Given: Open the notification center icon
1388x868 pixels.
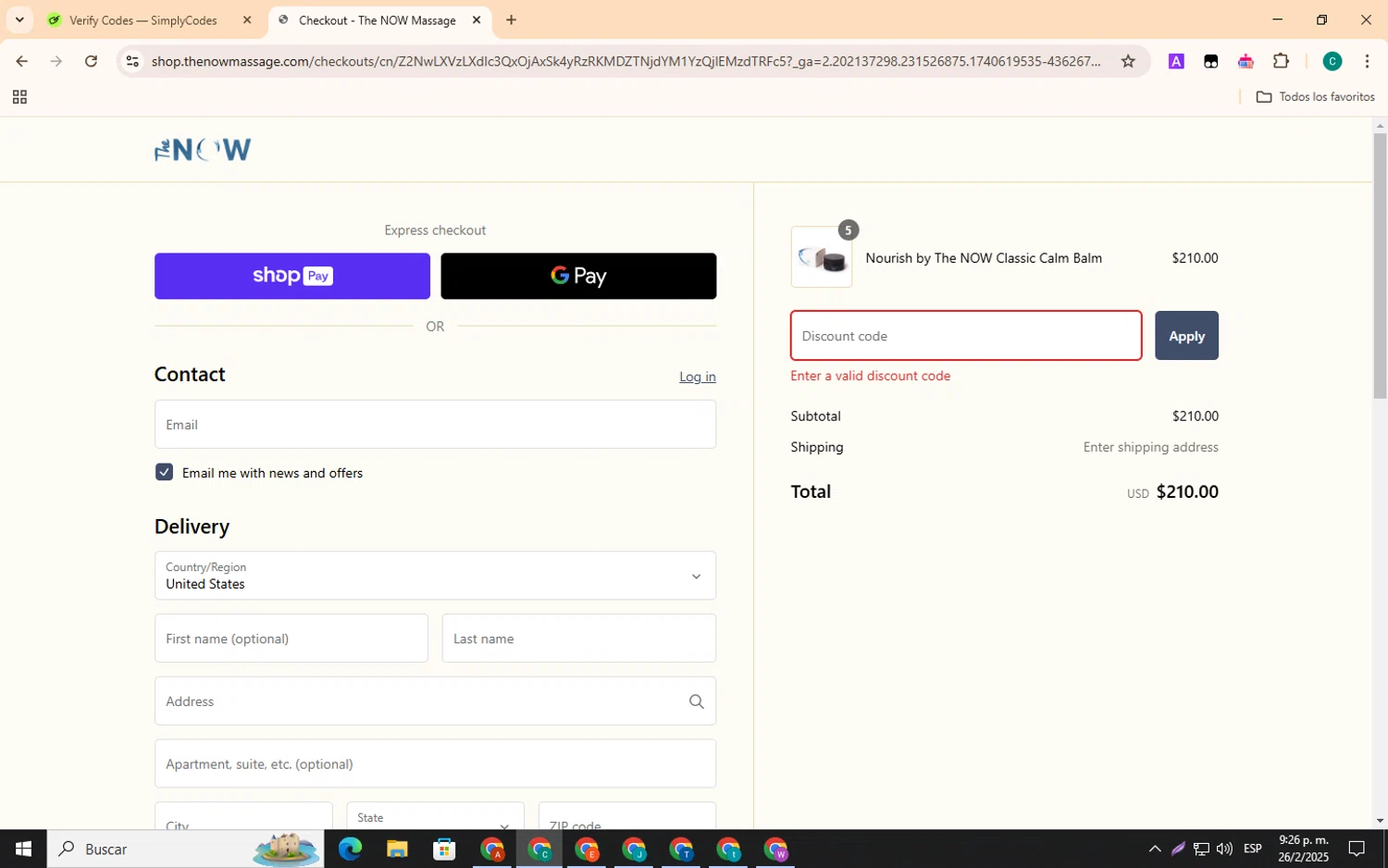Looking at the screenshot, I should click(1357, 849).
